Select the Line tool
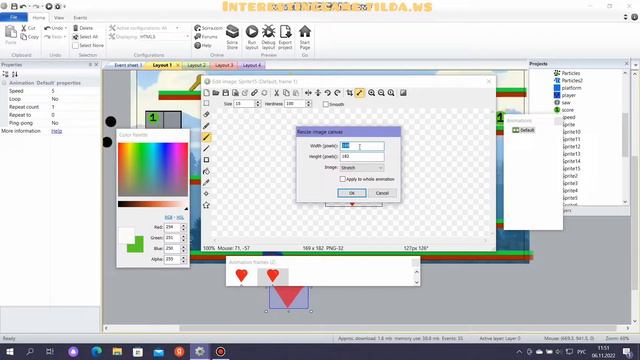Screen dimensions: 640x360 pyautogui.click(x=207, y=149)
